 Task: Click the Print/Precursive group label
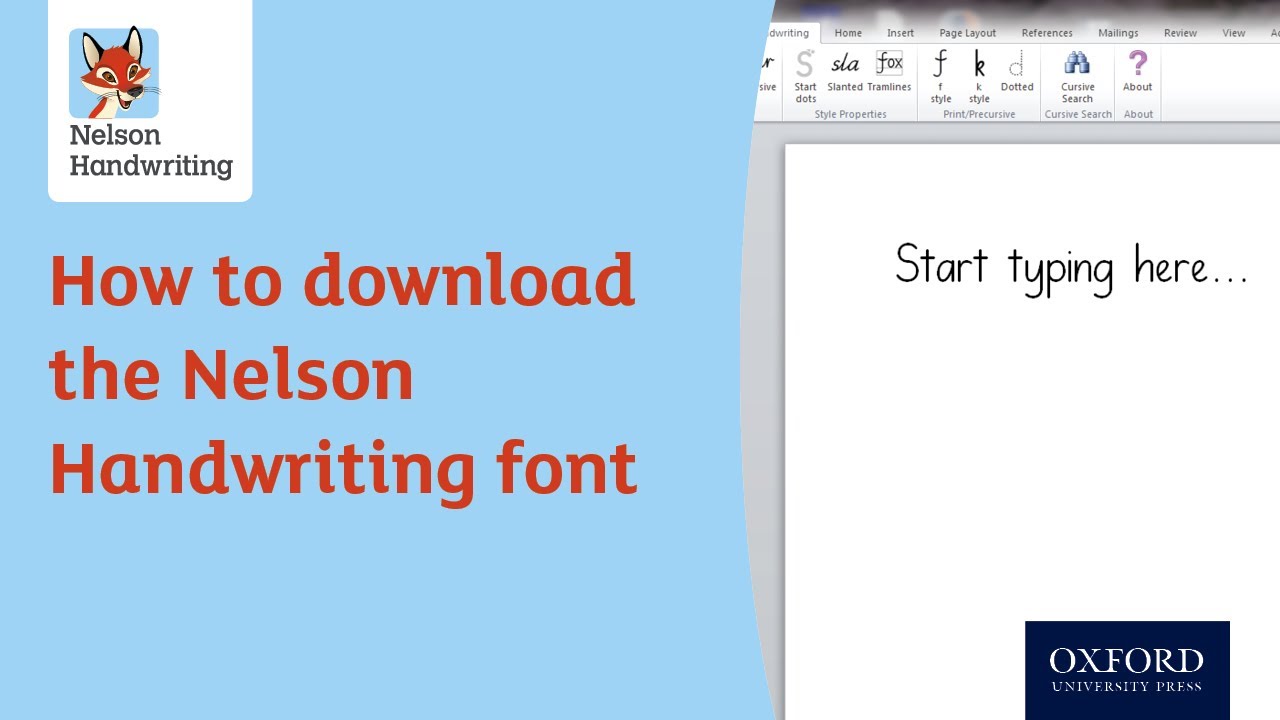979,114
